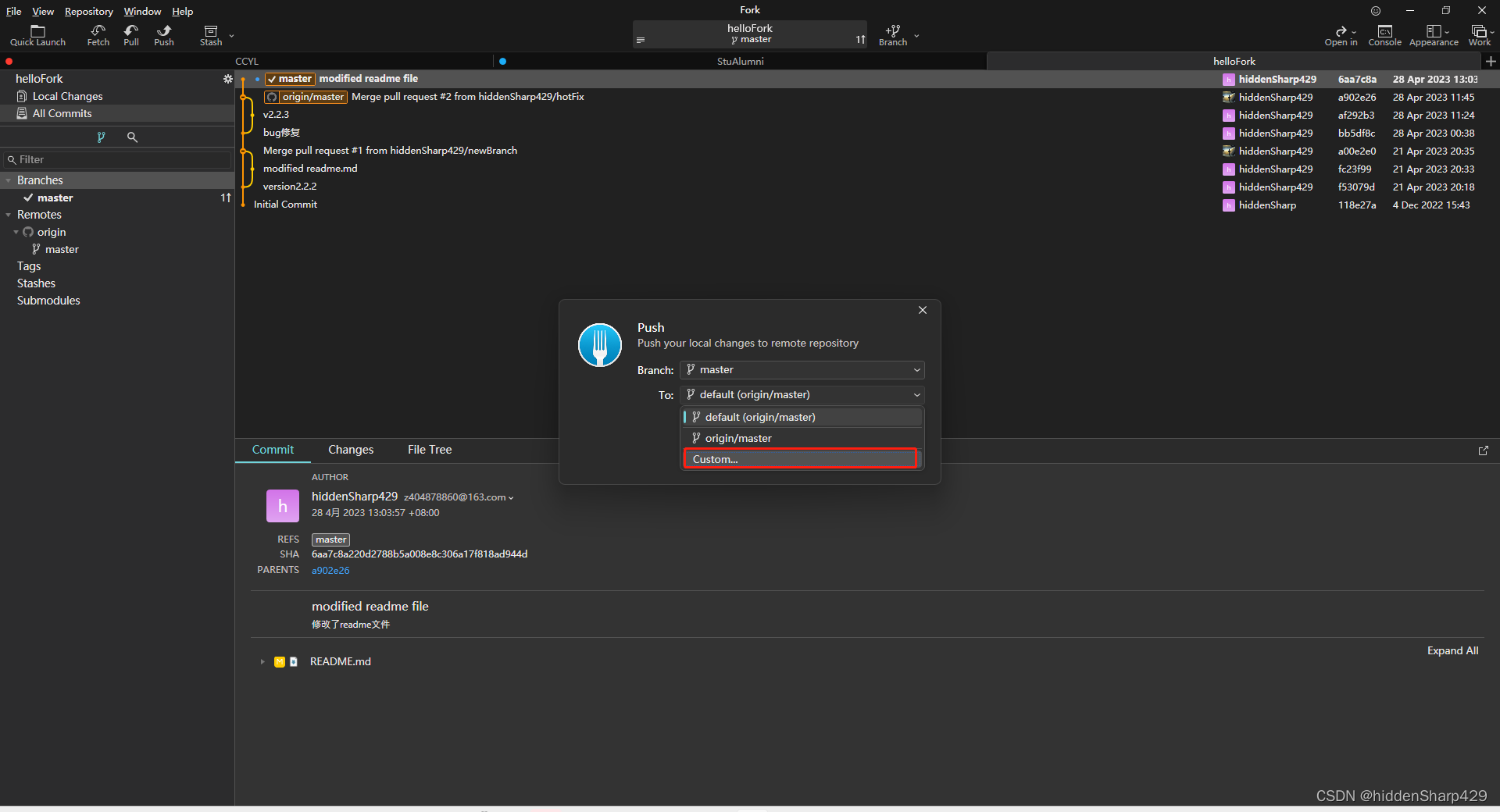
Task: Click Tags in the sidebar
Action: tap(29, 266)
